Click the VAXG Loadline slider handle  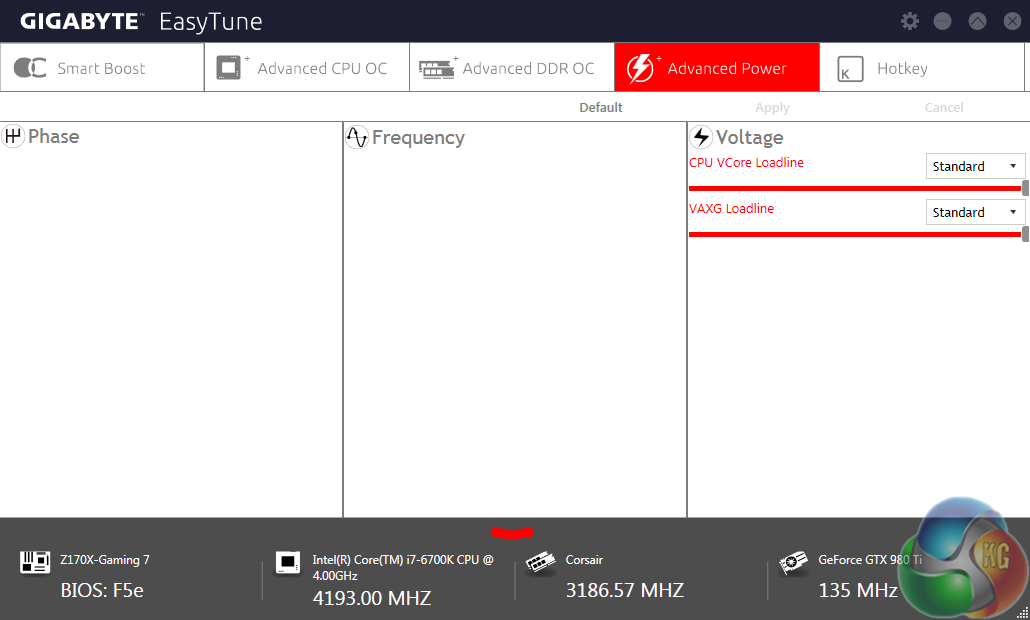1025,234
